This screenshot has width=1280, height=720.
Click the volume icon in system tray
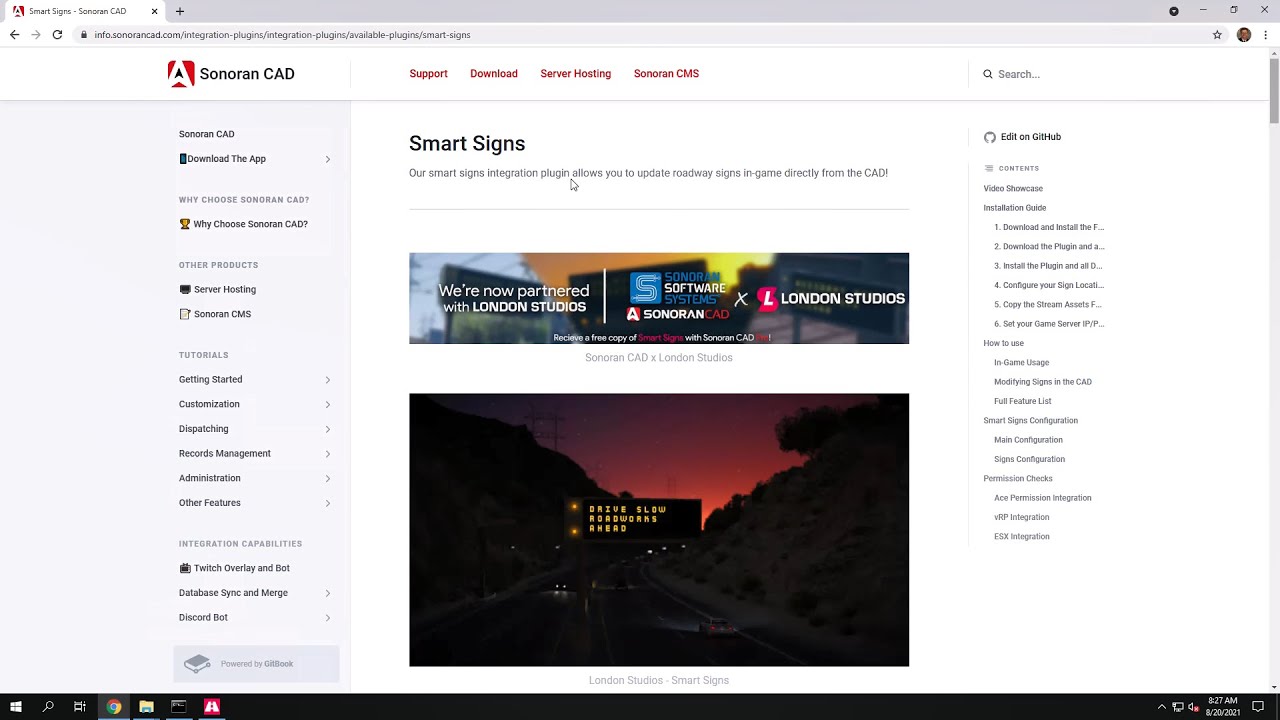[x=1193, y=707]
